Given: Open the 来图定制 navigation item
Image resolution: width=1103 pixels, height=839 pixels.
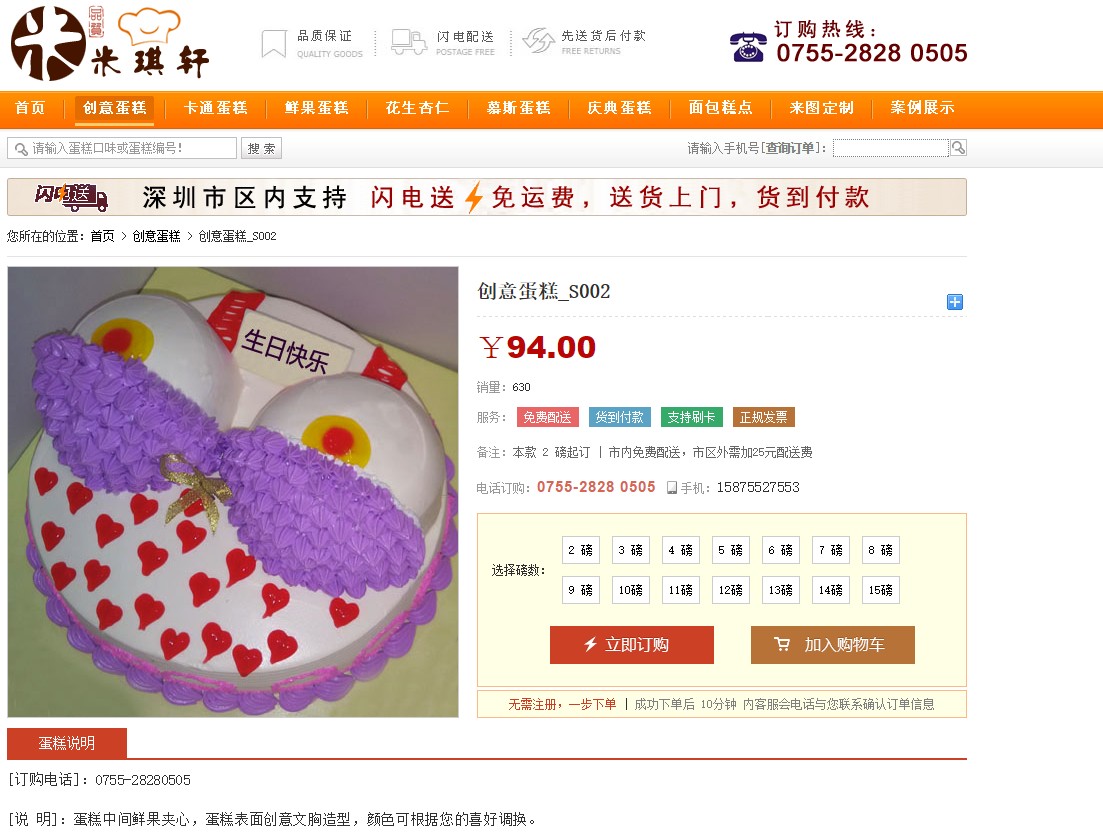Looking at the screenshot, I should [821, 108].
